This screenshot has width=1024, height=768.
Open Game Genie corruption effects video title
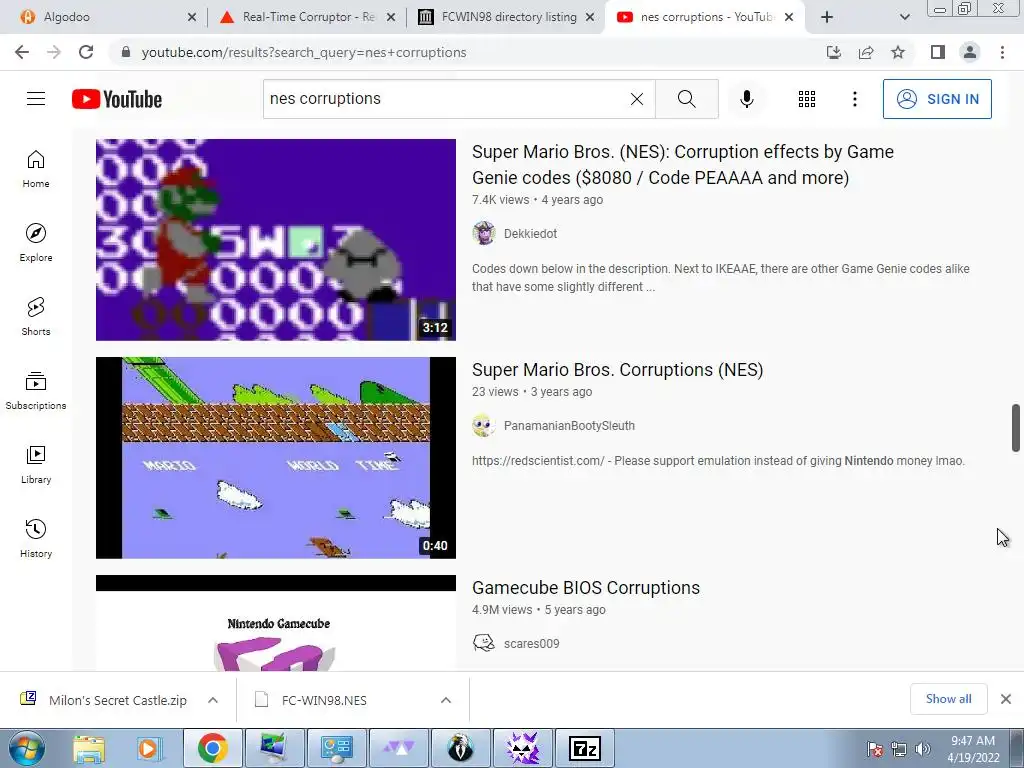pos(682,165)
